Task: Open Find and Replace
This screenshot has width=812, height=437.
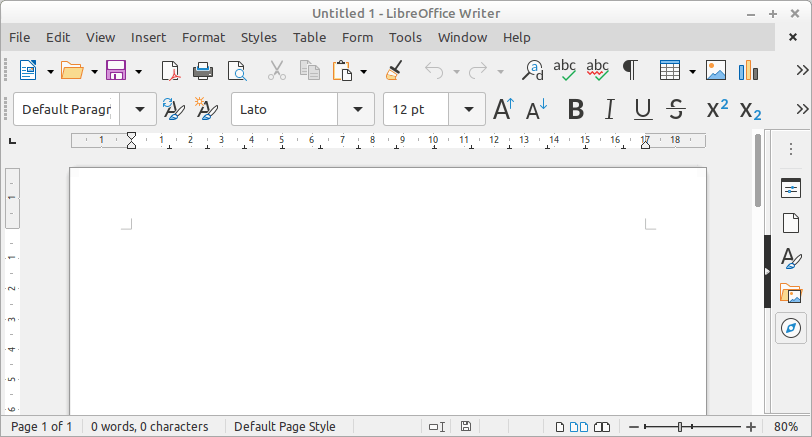Action: (x=532, y=70)
